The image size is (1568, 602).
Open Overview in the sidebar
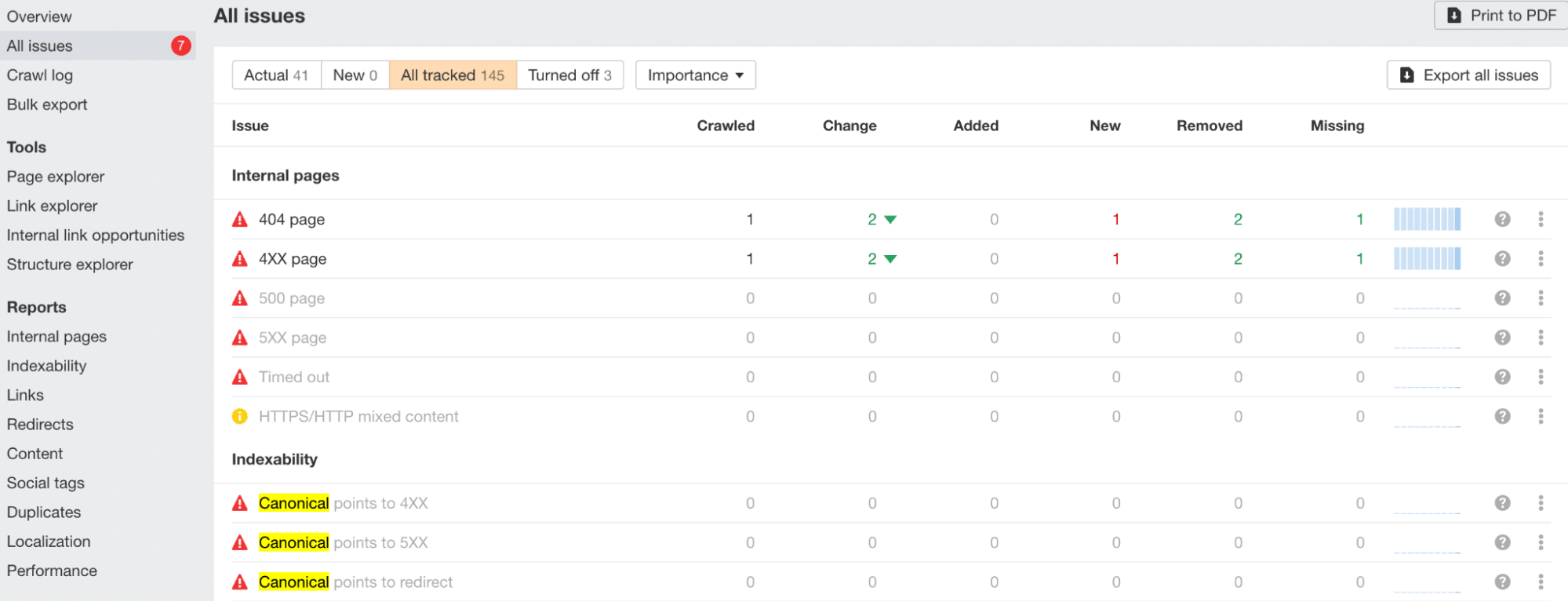point(39,16)
